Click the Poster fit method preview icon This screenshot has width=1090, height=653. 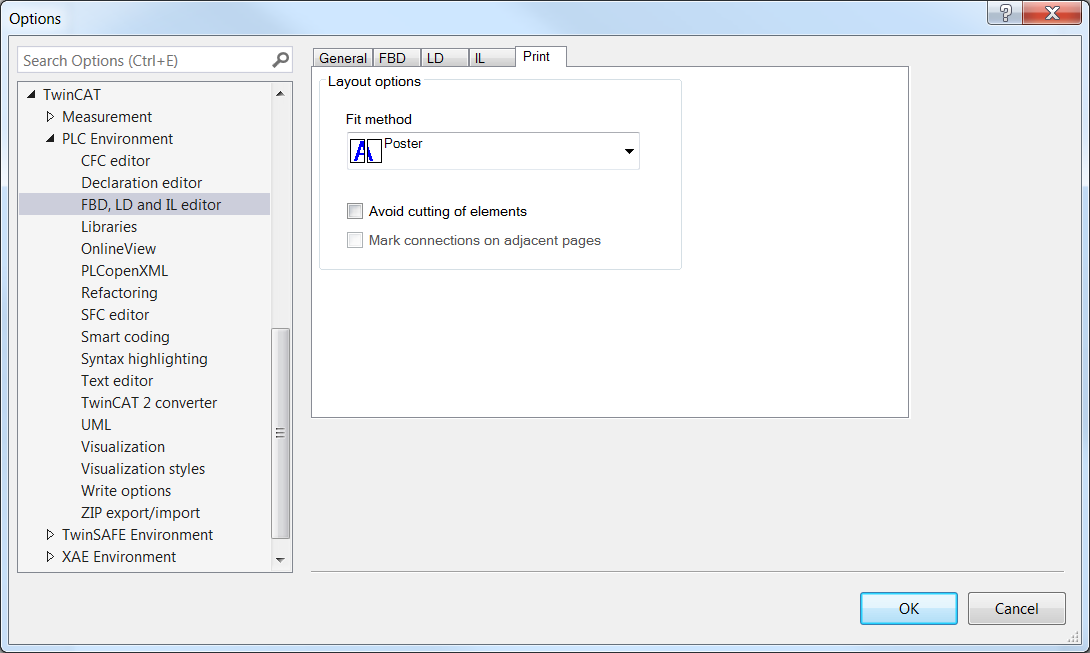[366, 150]
